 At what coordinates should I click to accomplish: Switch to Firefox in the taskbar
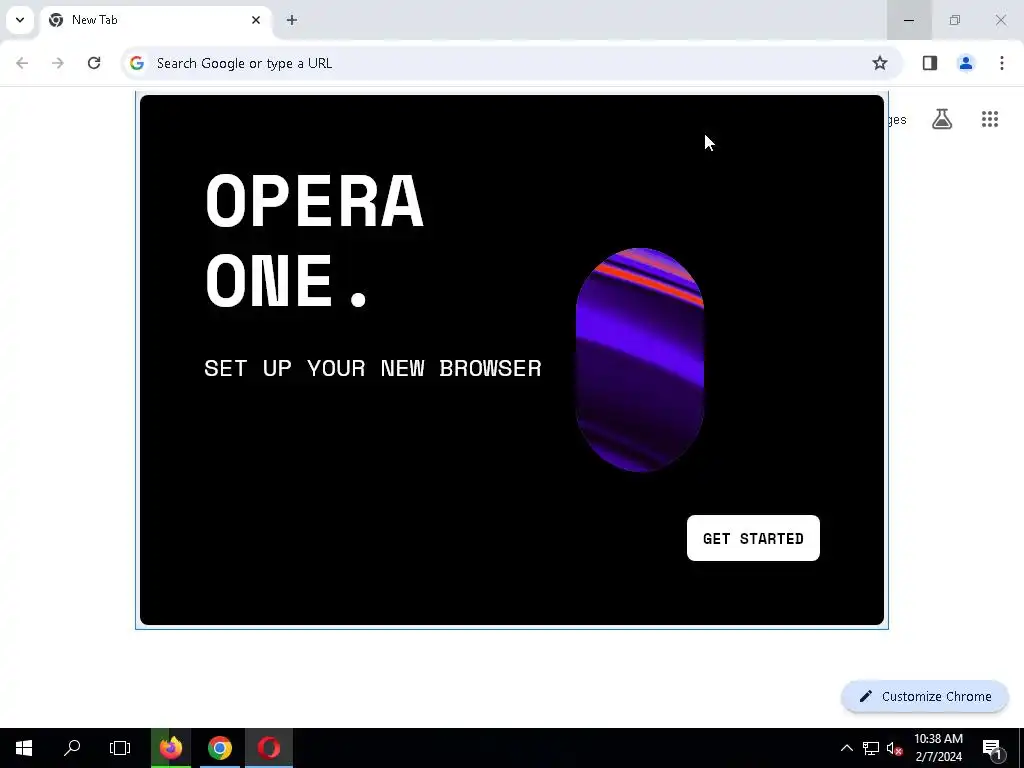click(171, 748)
